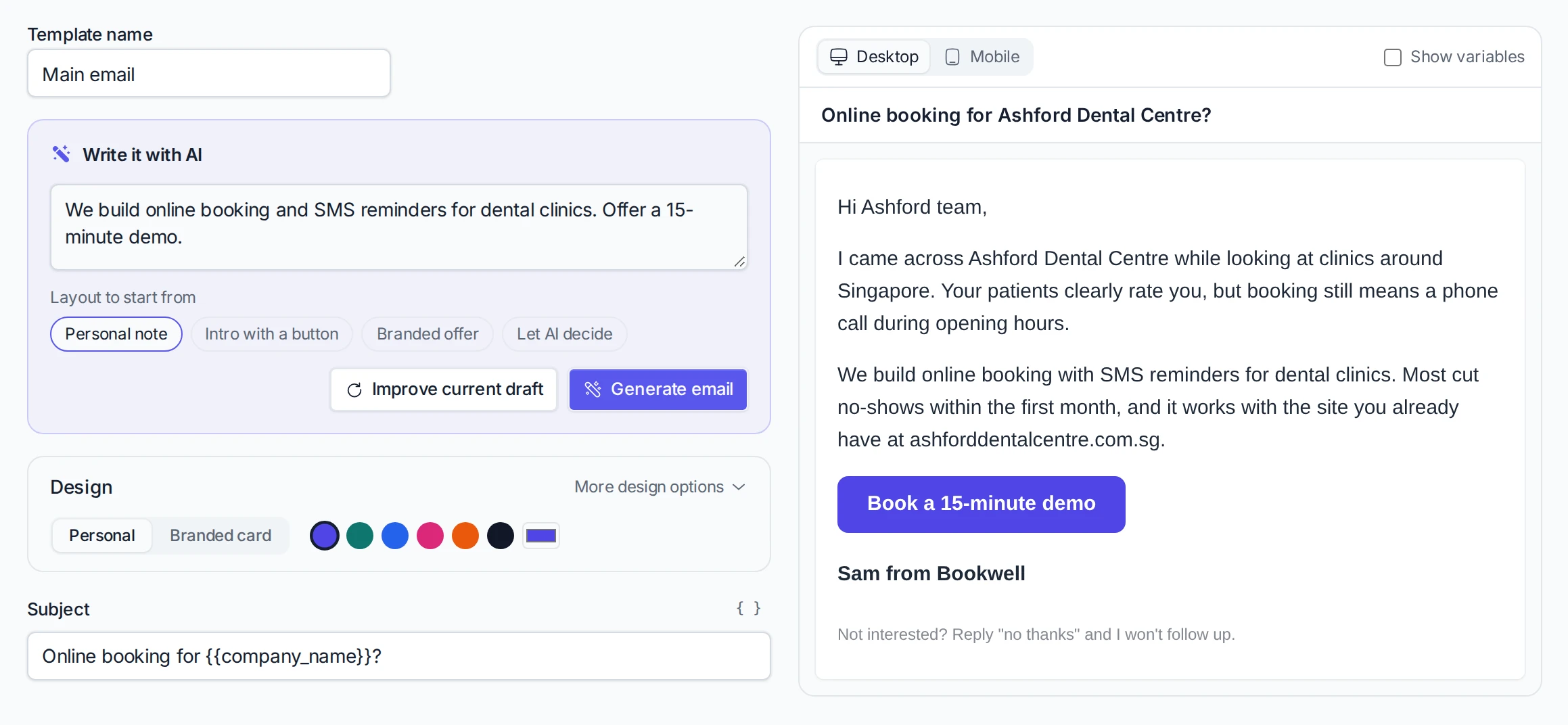Click Book a 15-minute demo in preview
The image size is (1568, 725).
[x=982, y=505]
